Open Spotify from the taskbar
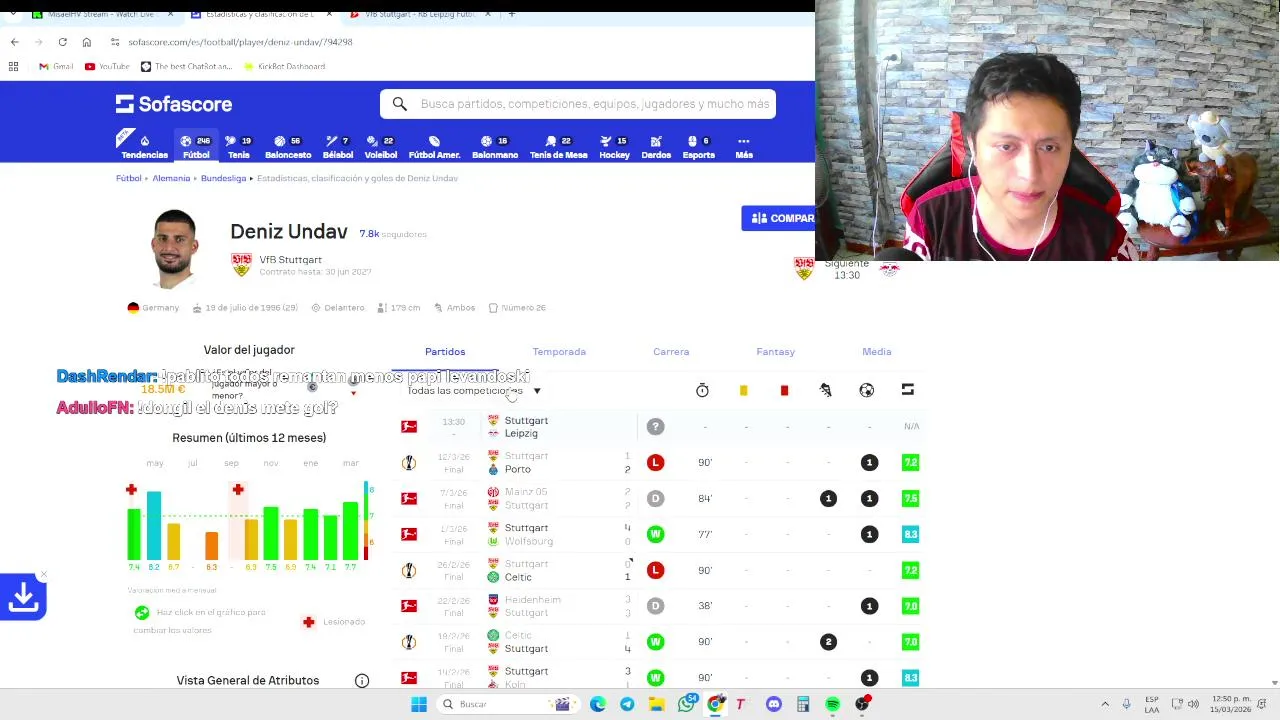1280x720 pixels. tap(832, 704)
